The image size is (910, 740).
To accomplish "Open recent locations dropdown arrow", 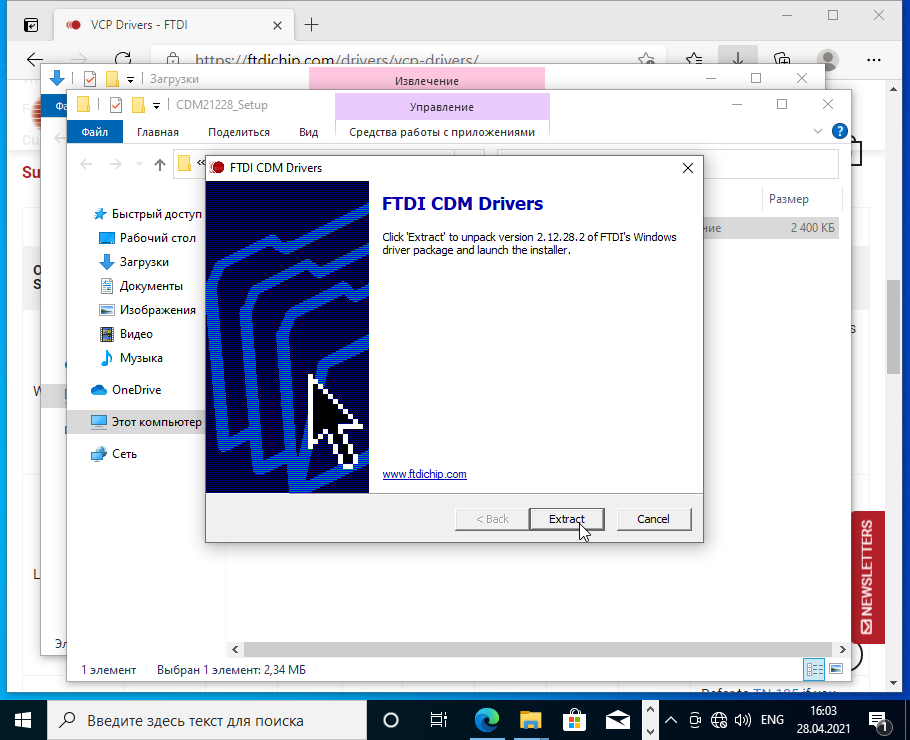I will (139, 164).
